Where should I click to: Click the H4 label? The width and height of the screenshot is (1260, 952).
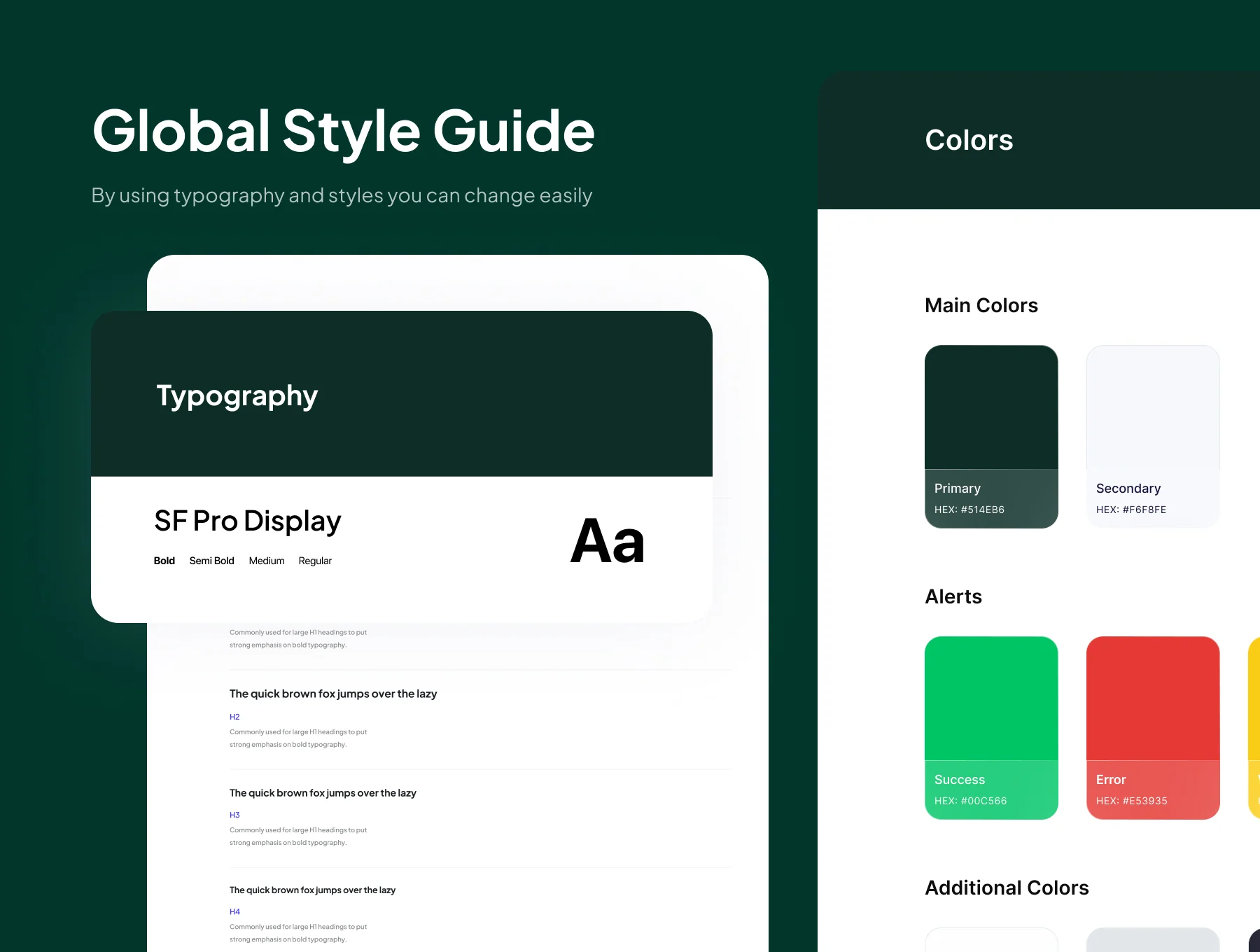tap(234, 911)
